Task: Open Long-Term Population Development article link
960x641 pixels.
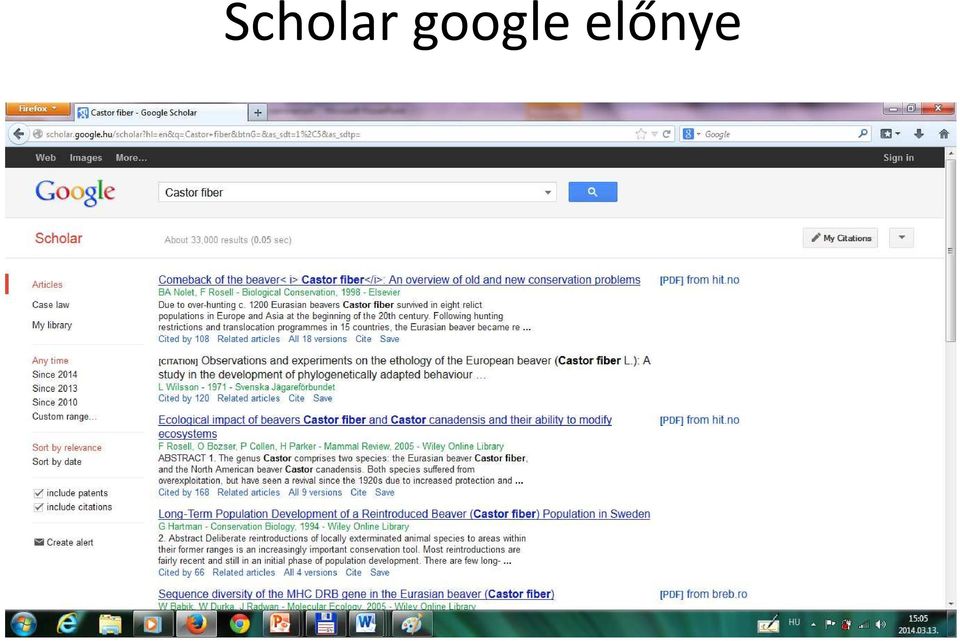Action: [x=404, y=514]
